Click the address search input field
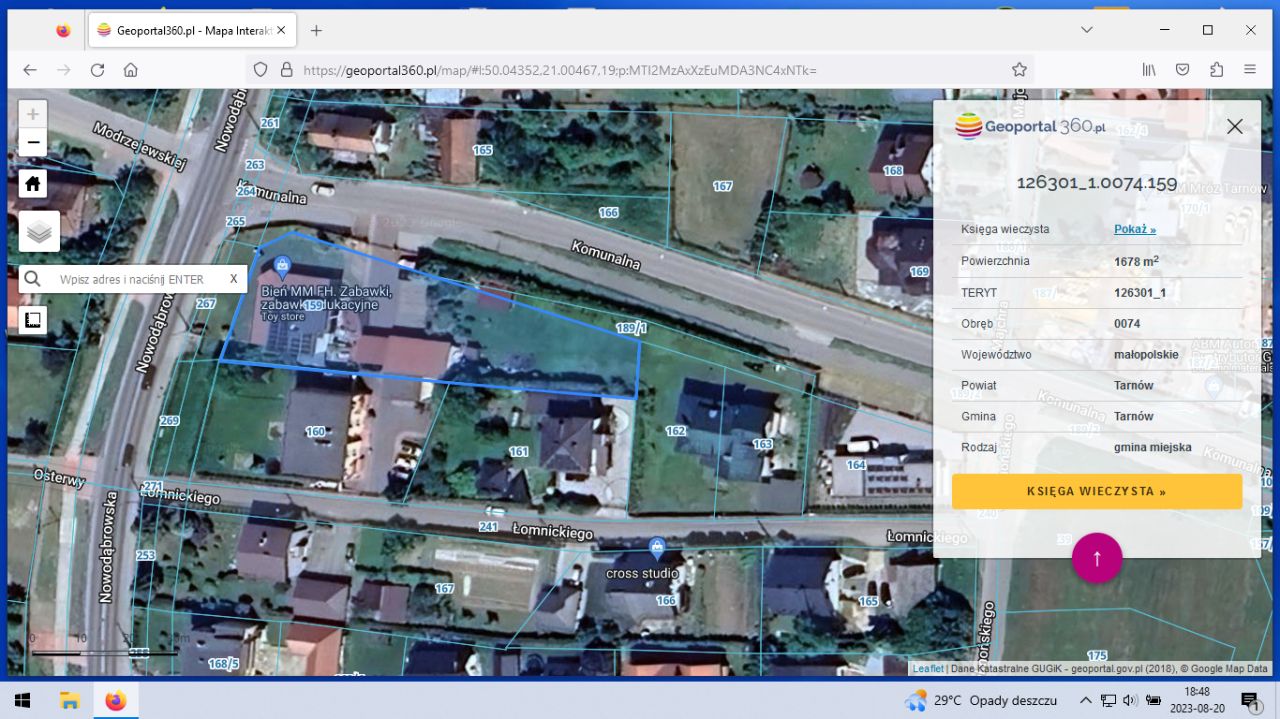The height and width of the screenshot is (719, 1280). click(135, 280)
